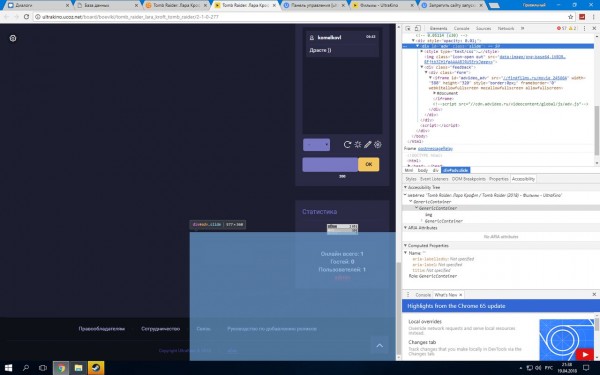This screenshot has height=375, width=600.
Task: Open the chat dropdown selector
Action: tap(316, 145)
